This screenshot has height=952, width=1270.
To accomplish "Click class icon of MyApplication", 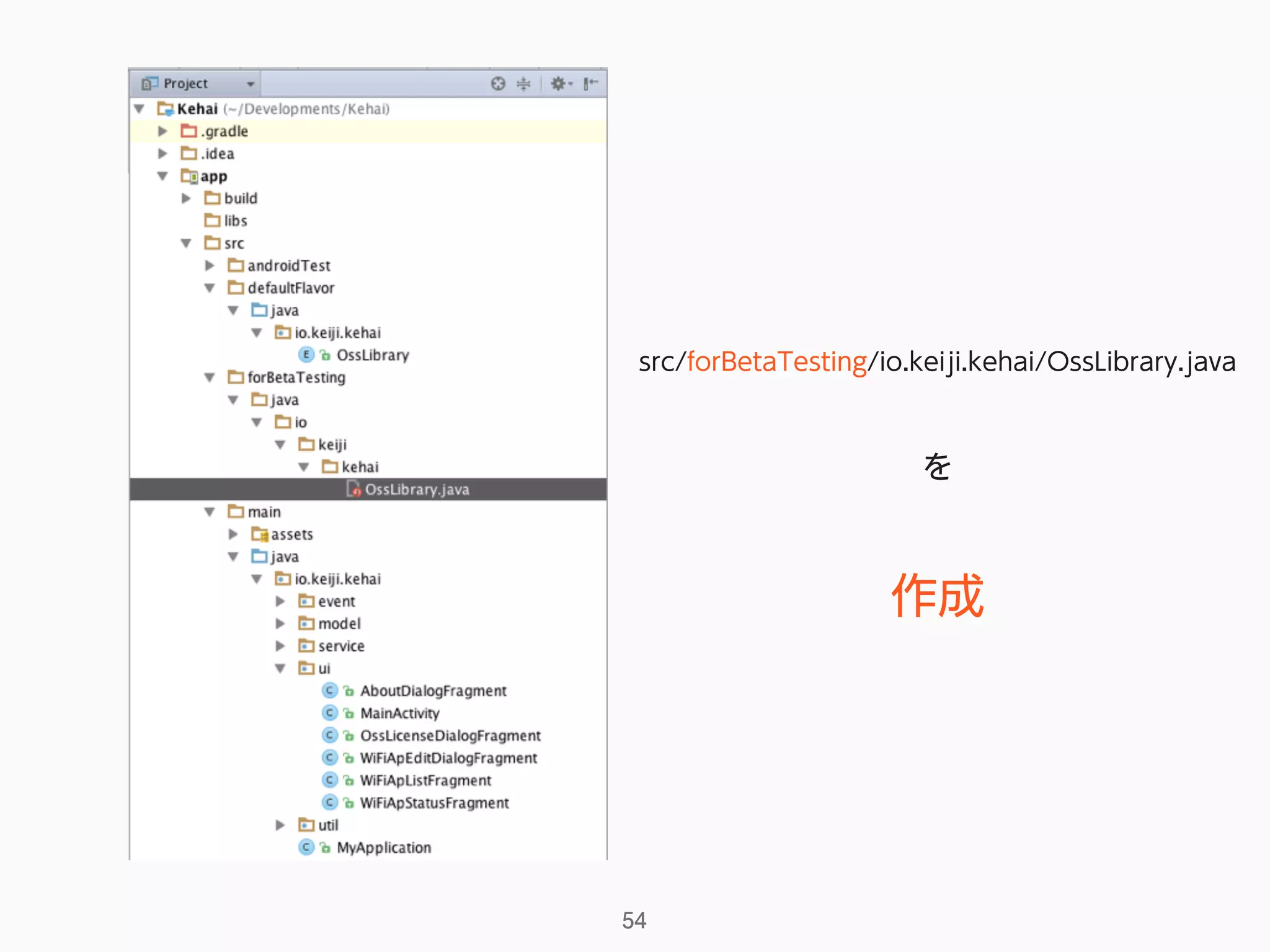I will tap(306, 847).
